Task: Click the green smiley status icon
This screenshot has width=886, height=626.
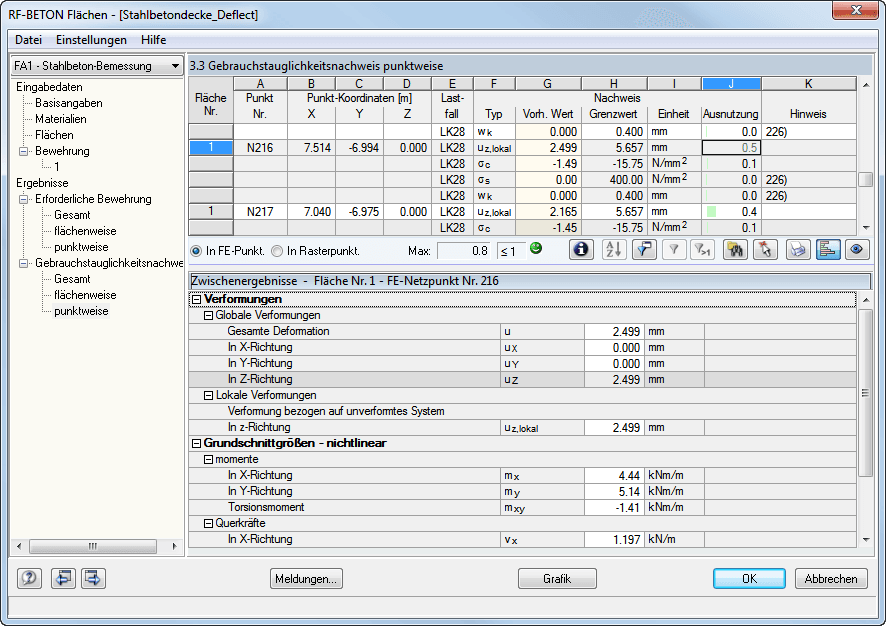Action: (536, 248)
